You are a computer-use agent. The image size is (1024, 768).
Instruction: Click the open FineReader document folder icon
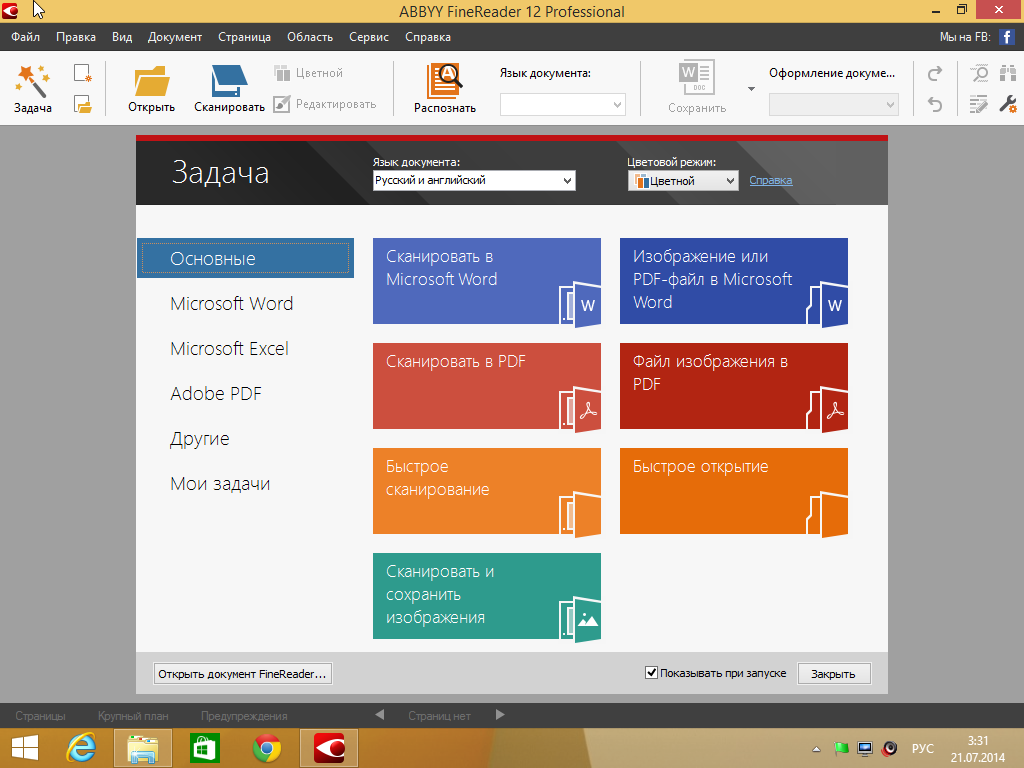pyautogui.click(x=83, y=104)
